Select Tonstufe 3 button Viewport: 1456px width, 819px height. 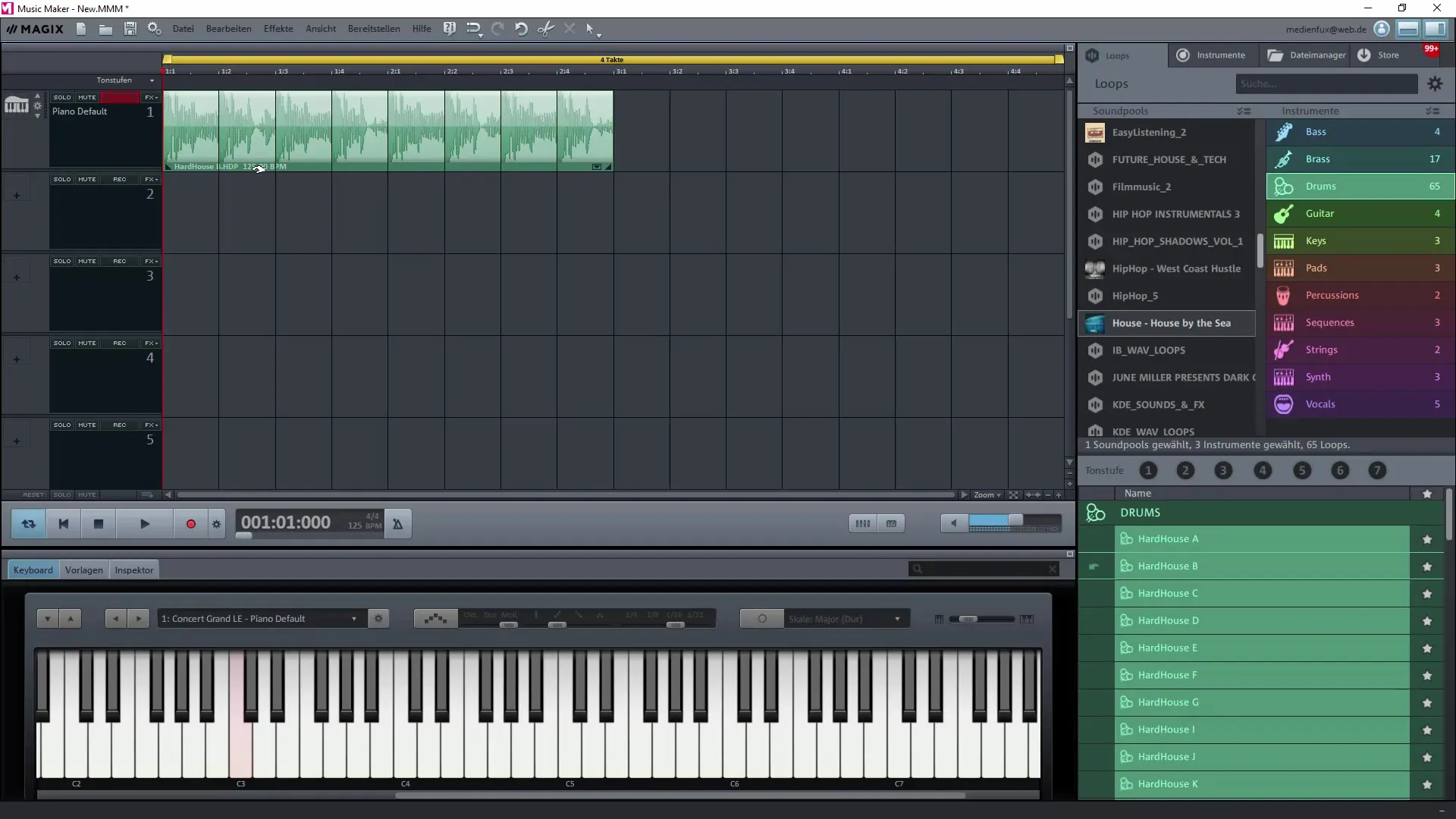click(1223, 470)
